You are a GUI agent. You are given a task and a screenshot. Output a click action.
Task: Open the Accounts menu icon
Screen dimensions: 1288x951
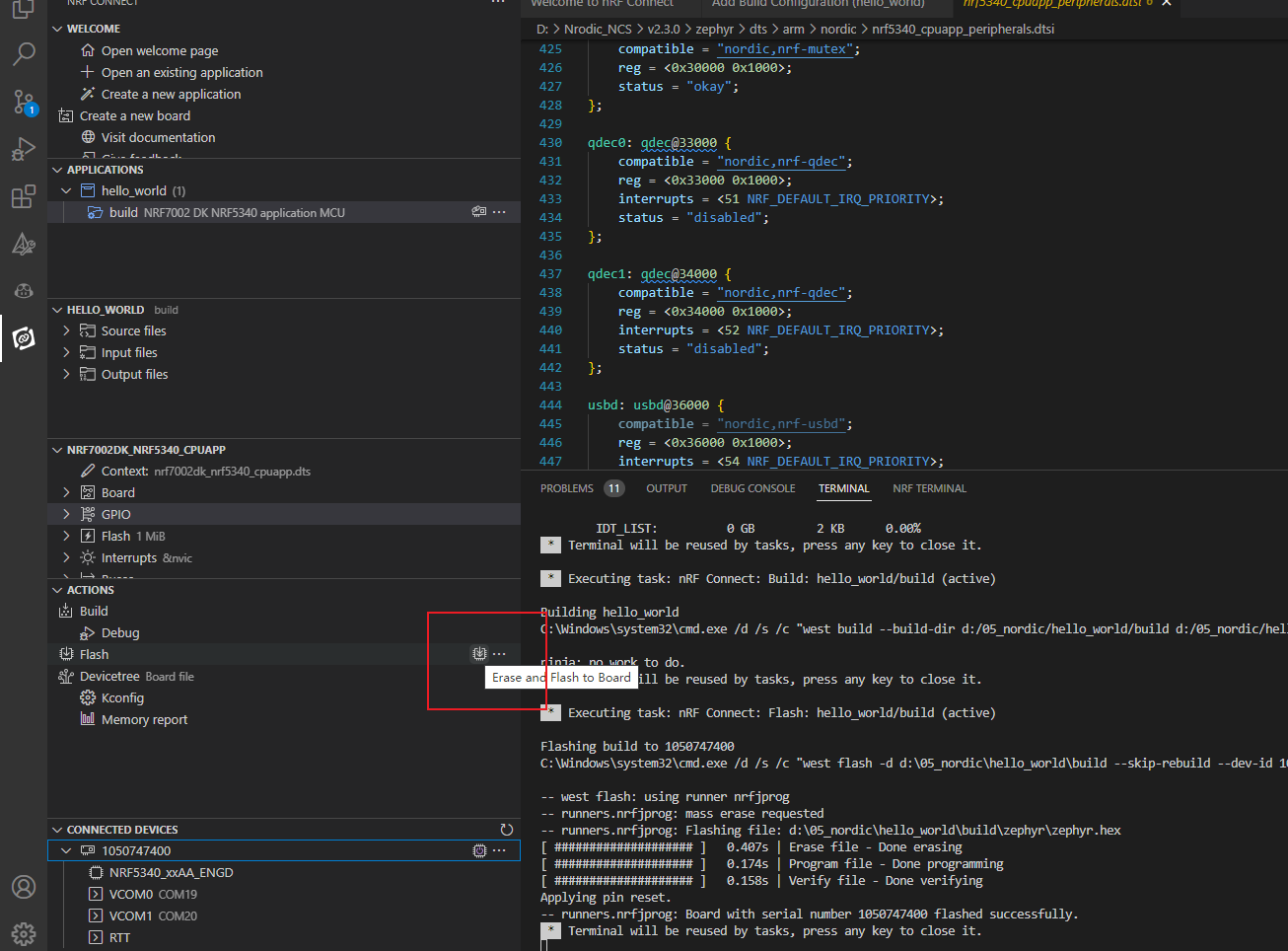click(x=24, y=887)
